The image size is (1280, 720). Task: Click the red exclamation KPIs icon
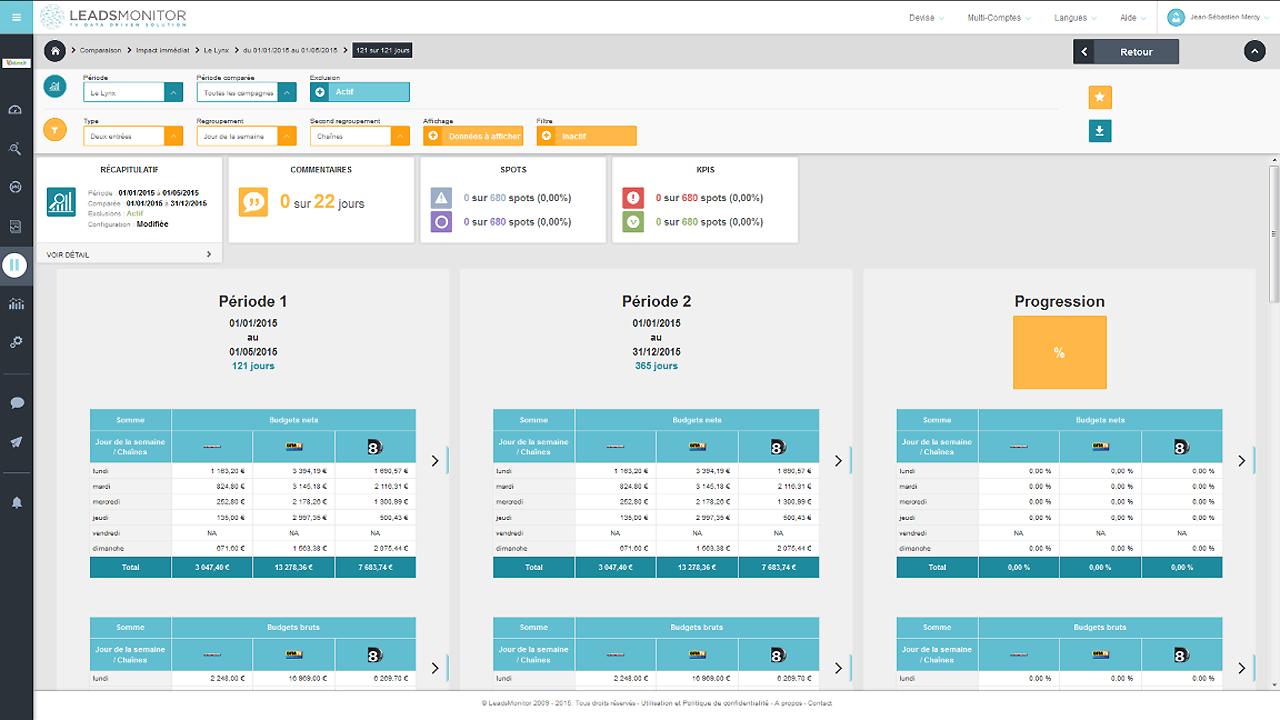tap(633, 198)
